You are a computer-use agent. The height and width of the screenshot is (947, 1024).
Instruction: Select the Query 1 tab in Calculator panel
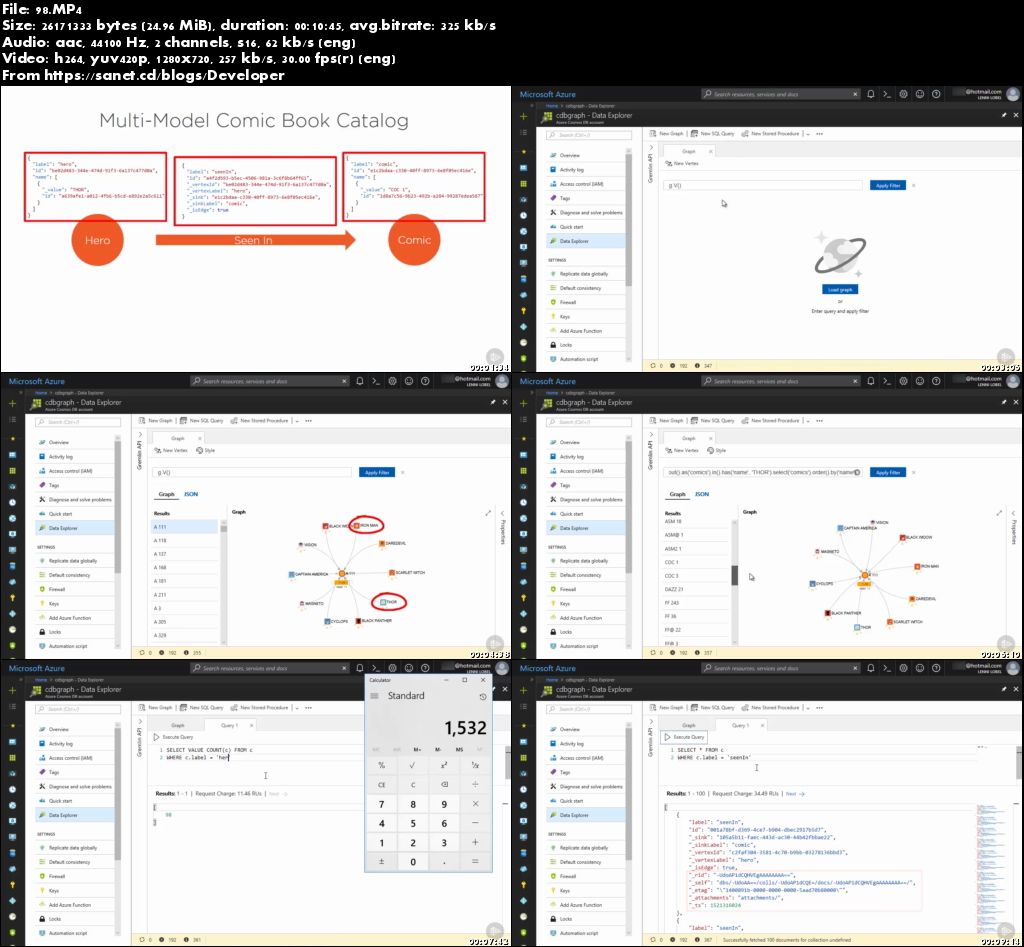tap(229, 726)
